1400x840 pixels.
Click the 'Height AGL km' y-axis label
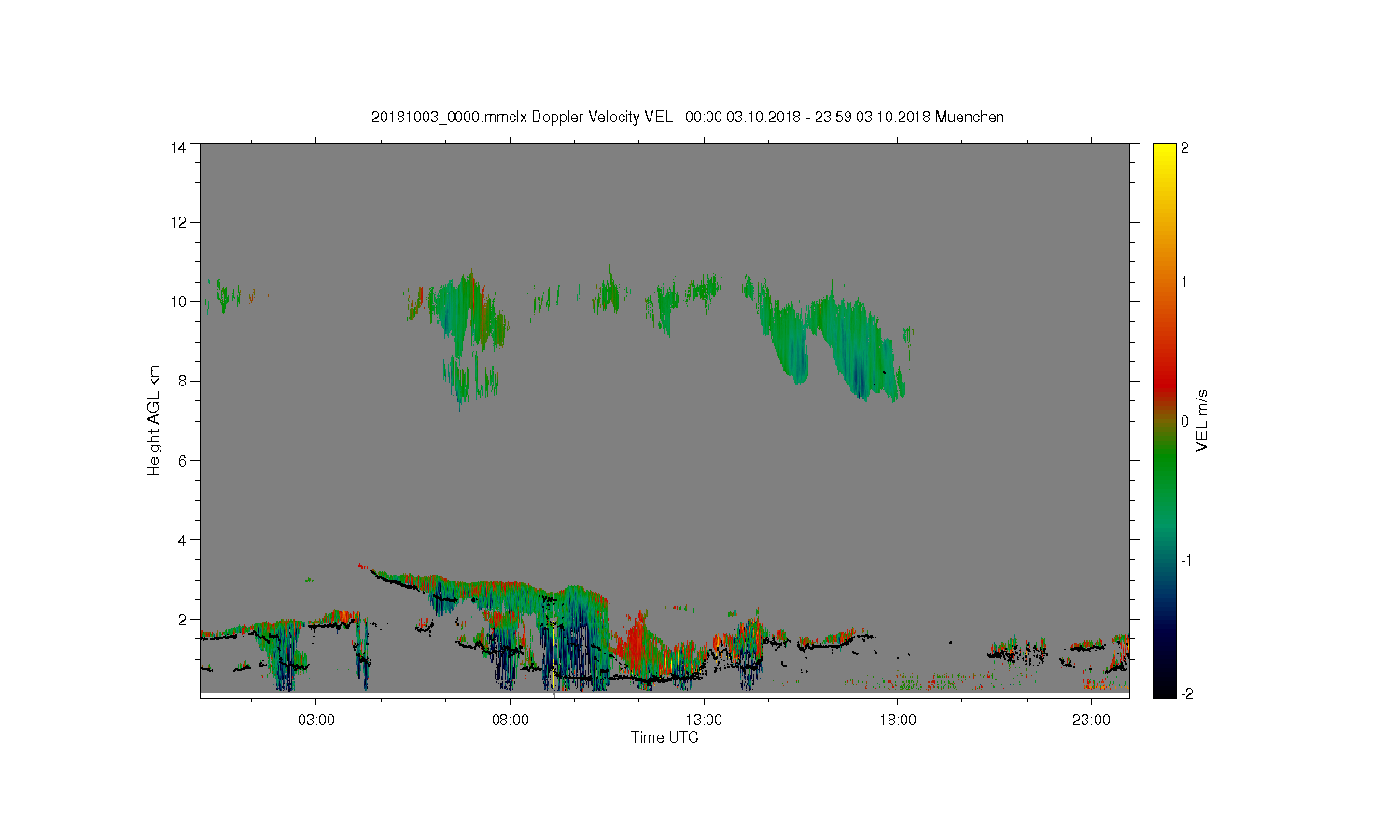[x=154, y=420]
